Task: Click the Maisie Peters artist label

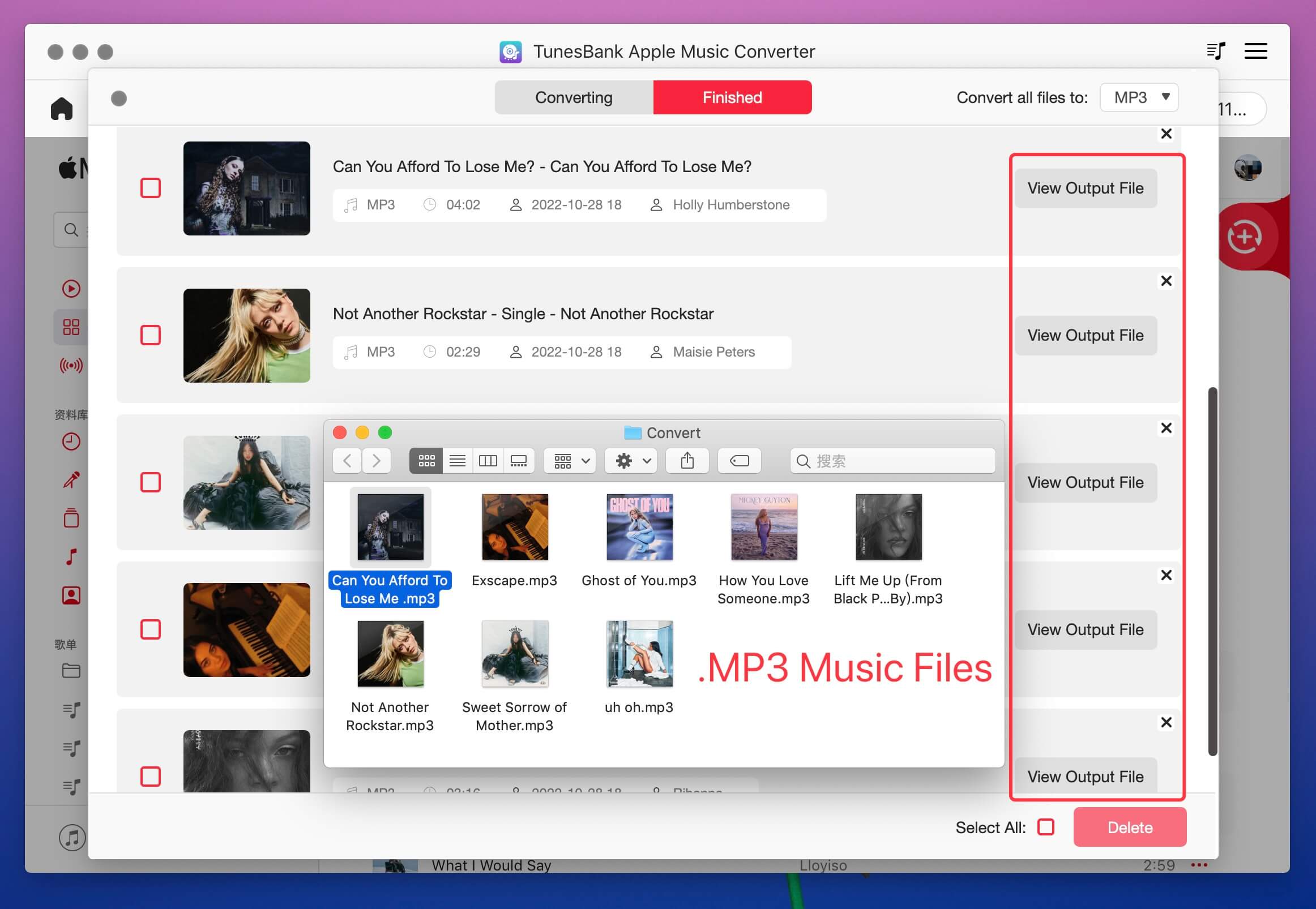Action: (x=713, y=351)
